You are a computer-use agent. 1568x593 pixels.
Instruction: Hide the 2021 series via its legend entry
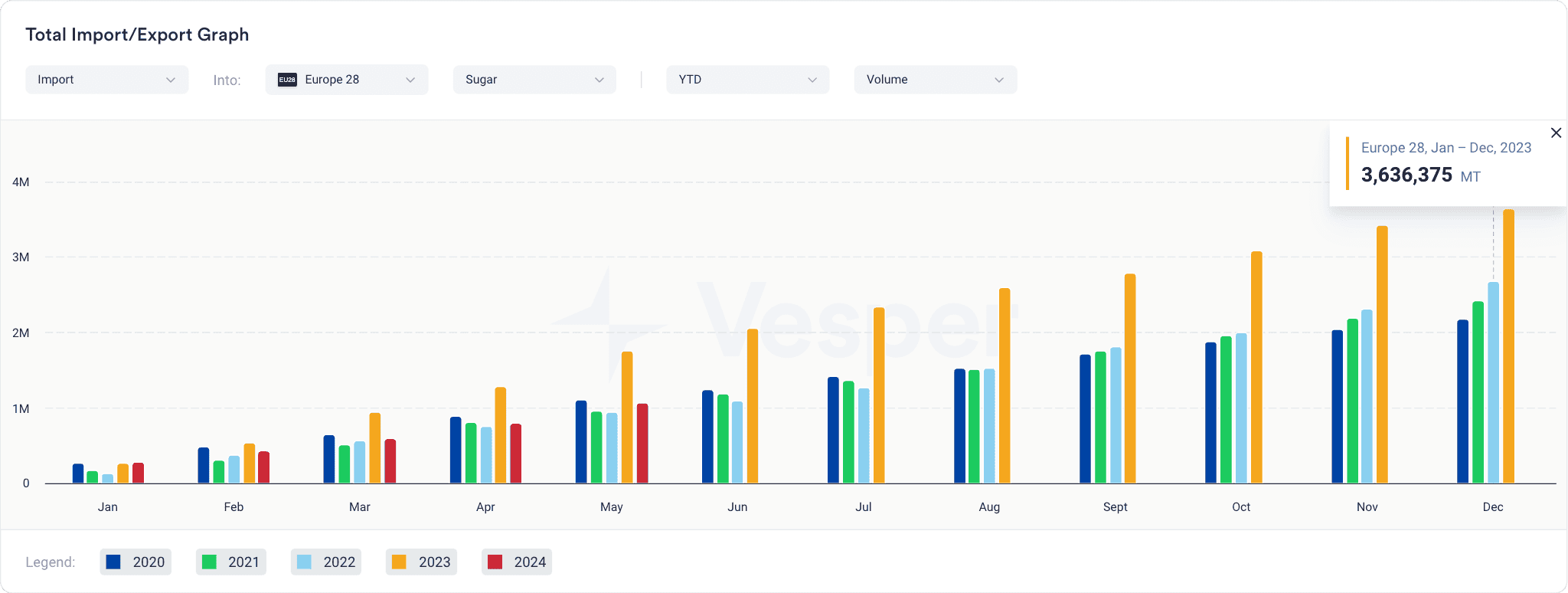pyautogui.click(x=230, y=562)
